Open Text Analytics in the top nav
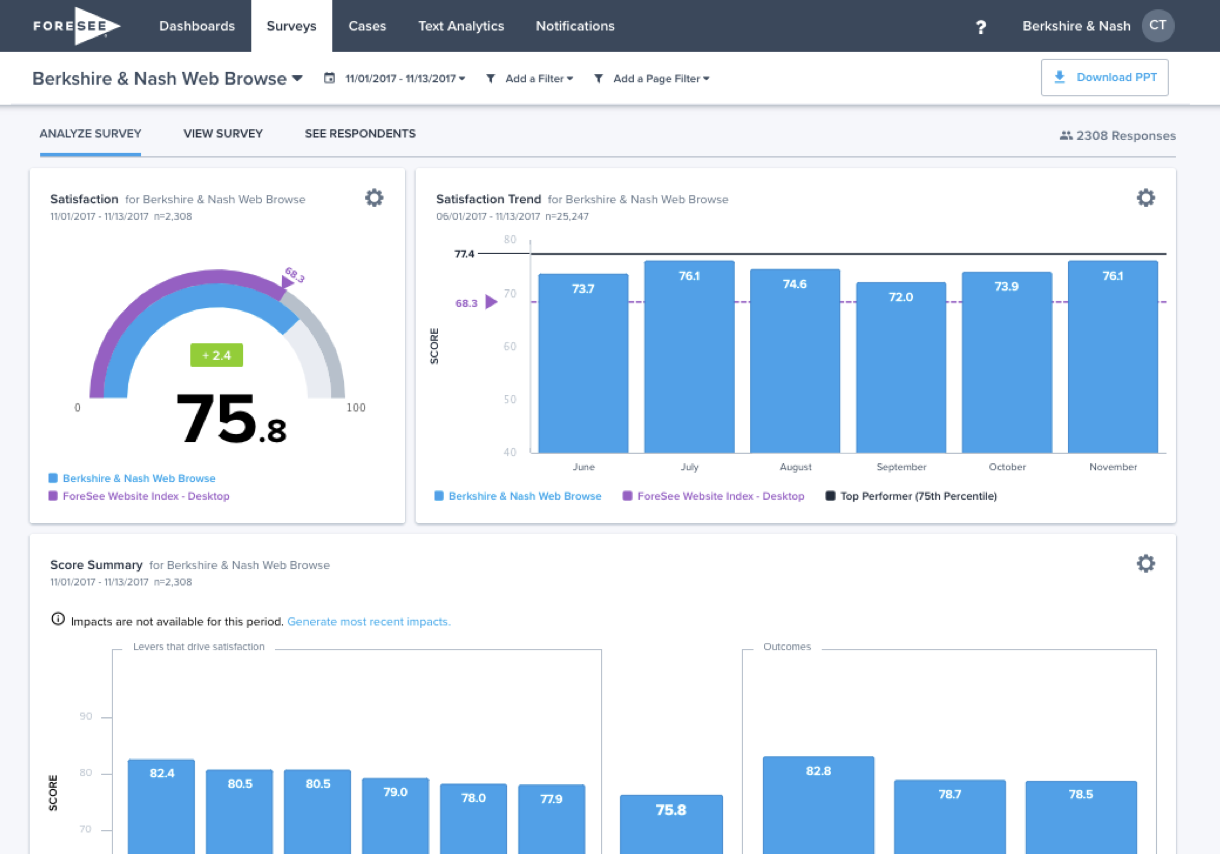Screen dimensions: 1220x854 [461, 26]
